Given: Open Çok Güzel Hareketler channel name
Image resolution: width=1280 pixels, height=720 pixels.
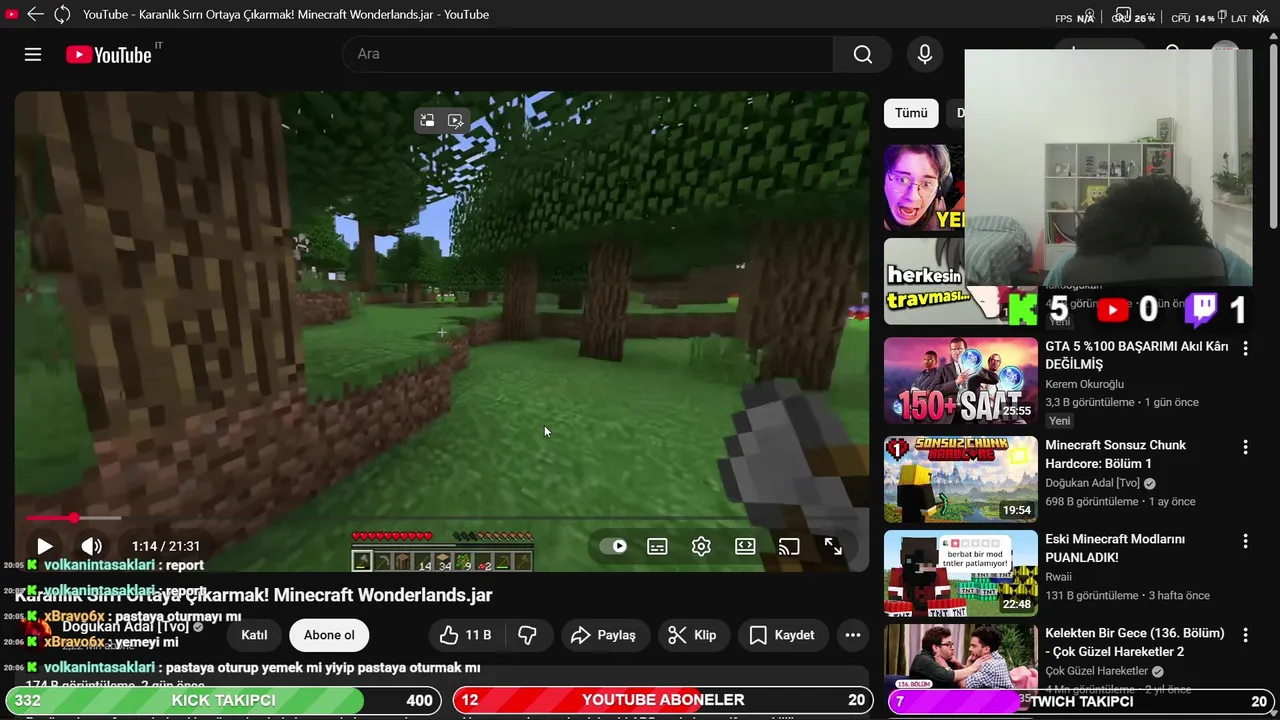Looking at the screenshot, I should click(1097, 671).
